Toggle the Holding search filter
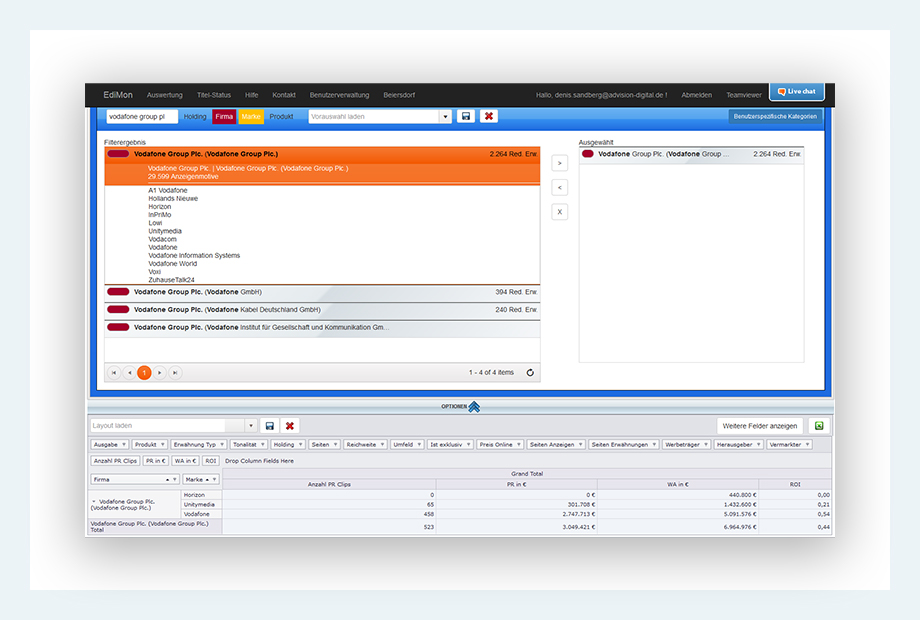Image resolution: width=920 pixels, height=620 pixels. click(195, 117)
